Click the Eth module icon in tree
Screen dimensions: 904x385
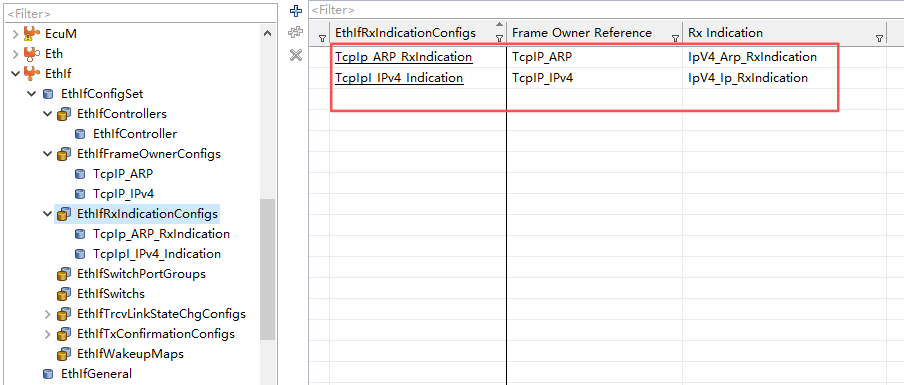32,54
